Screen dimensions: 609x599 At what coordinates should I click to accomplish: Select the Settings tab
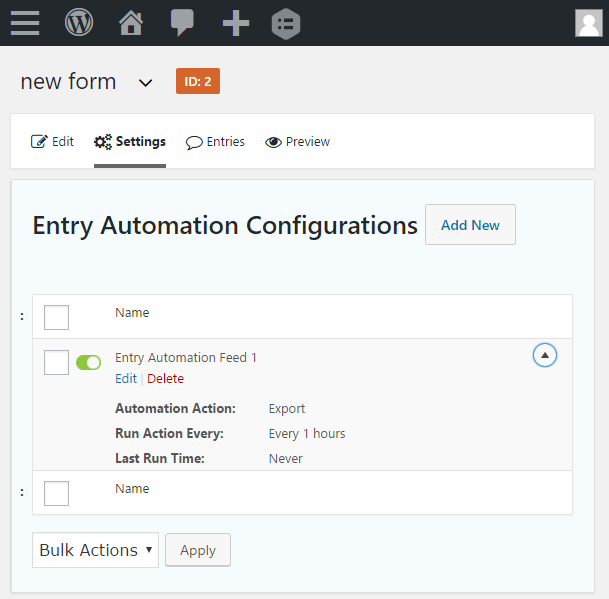130,142
